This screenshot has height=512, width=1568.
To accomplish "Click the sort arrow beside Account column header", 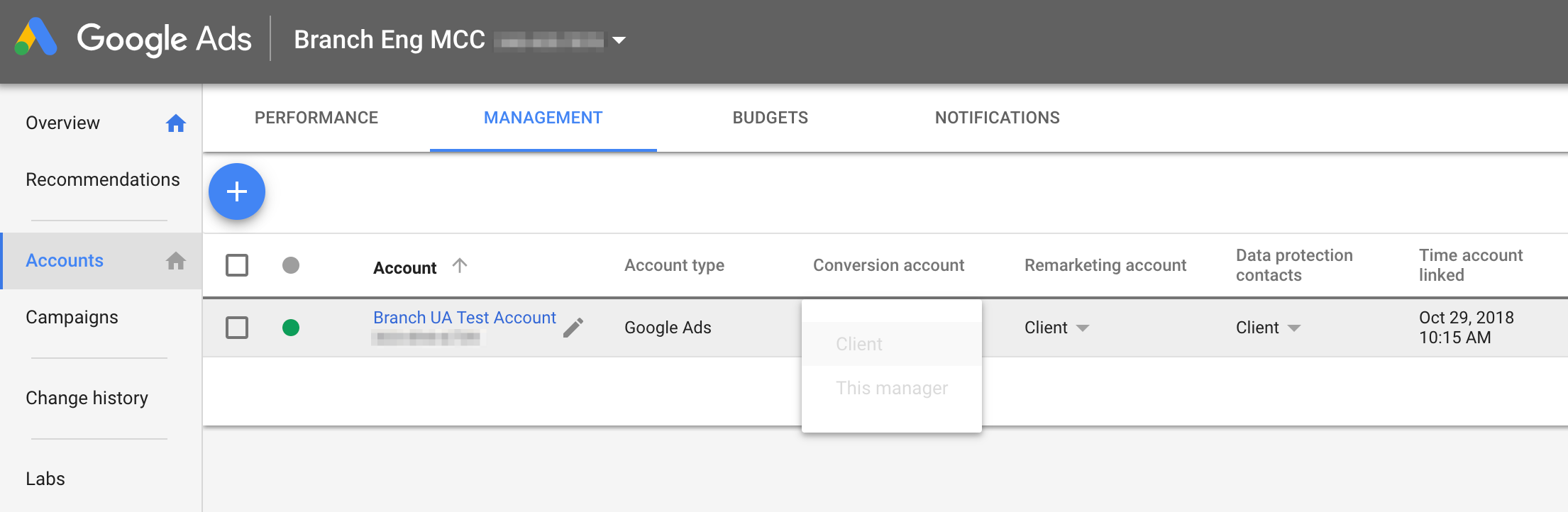I will pos(460,265).
